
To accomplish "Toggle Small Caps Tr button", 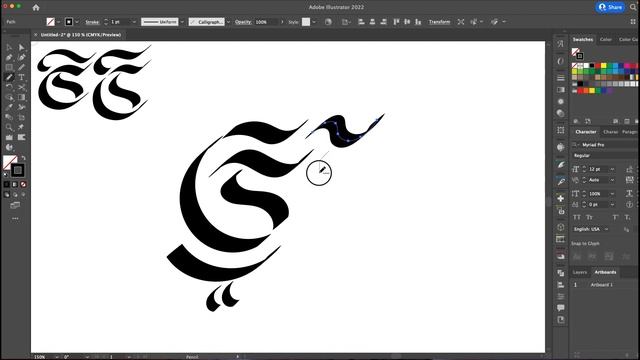I will (589, 217).
